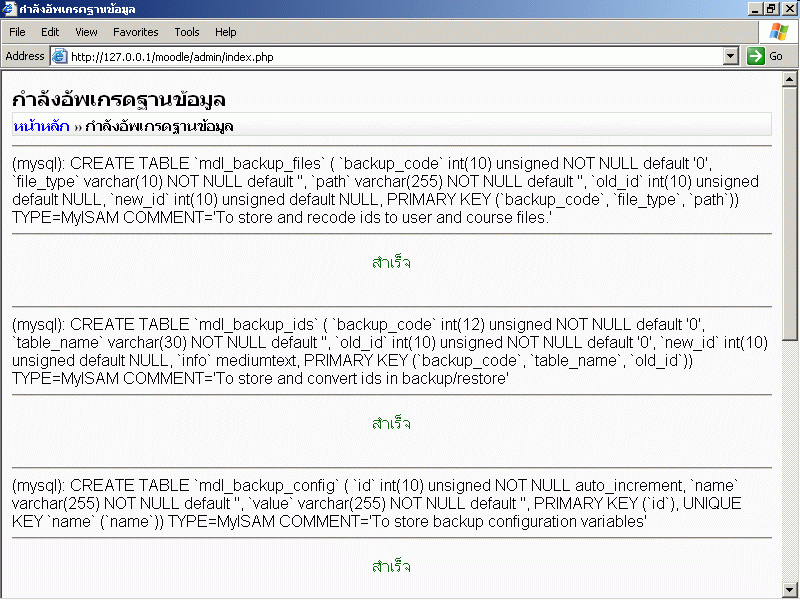Click the vertical scrollbar thumb
Image resolution: width=800 pixels, height=600 pixels.
tap(791, 210)
